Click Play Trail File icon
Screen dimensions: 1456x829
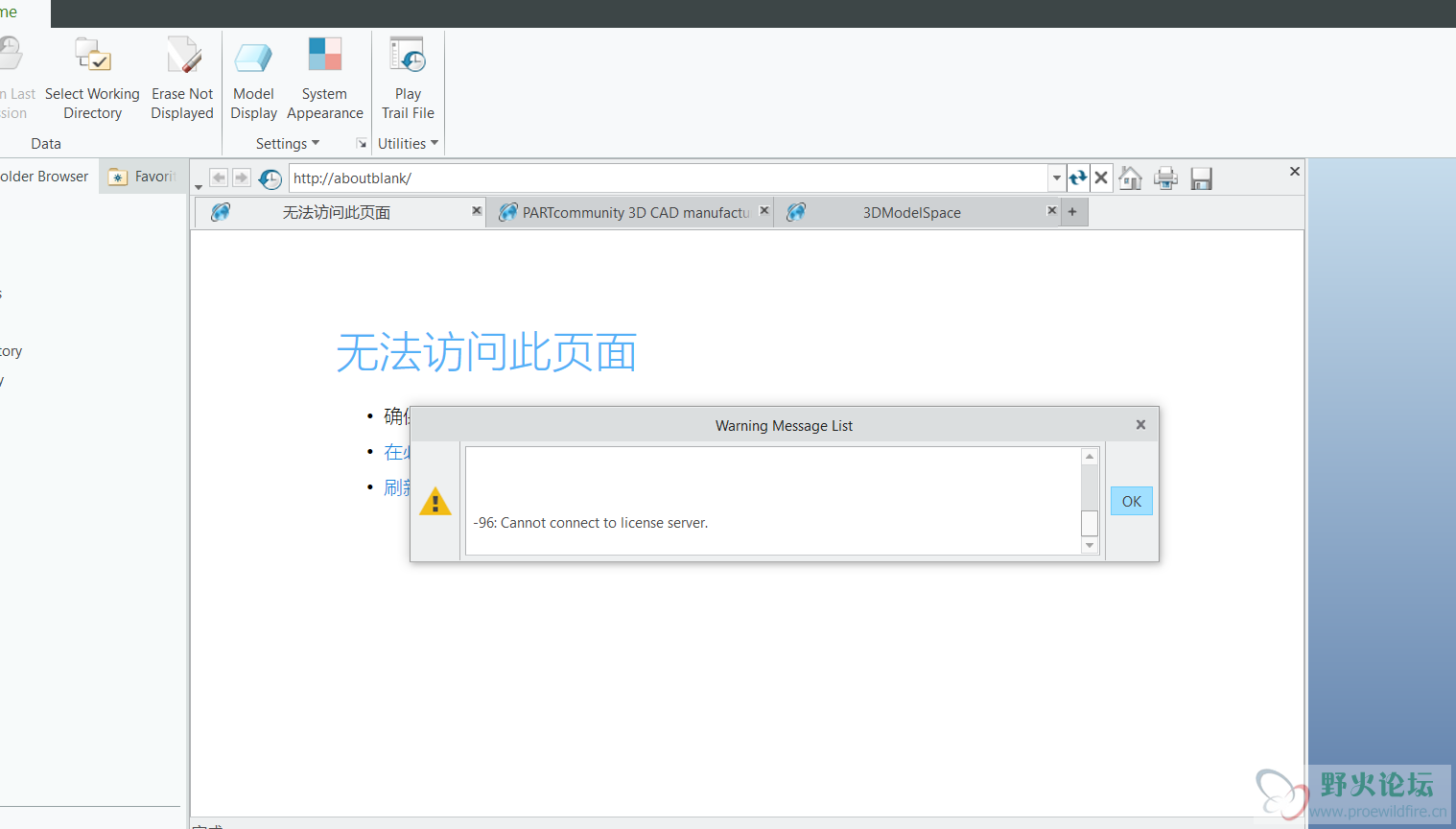pos(408,55)
